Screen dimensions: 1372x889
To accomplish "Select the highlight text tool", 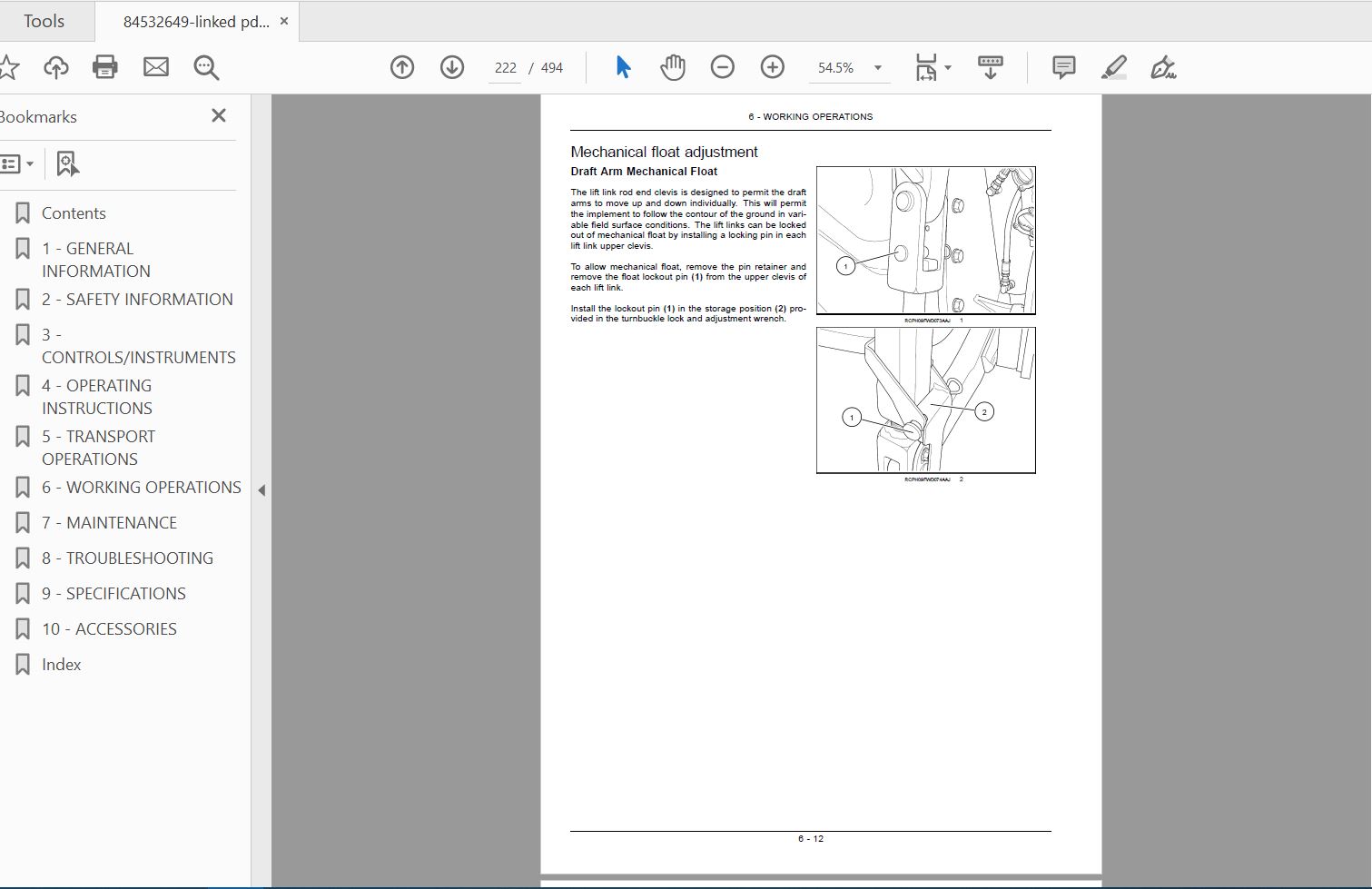I will (1113, 67).
